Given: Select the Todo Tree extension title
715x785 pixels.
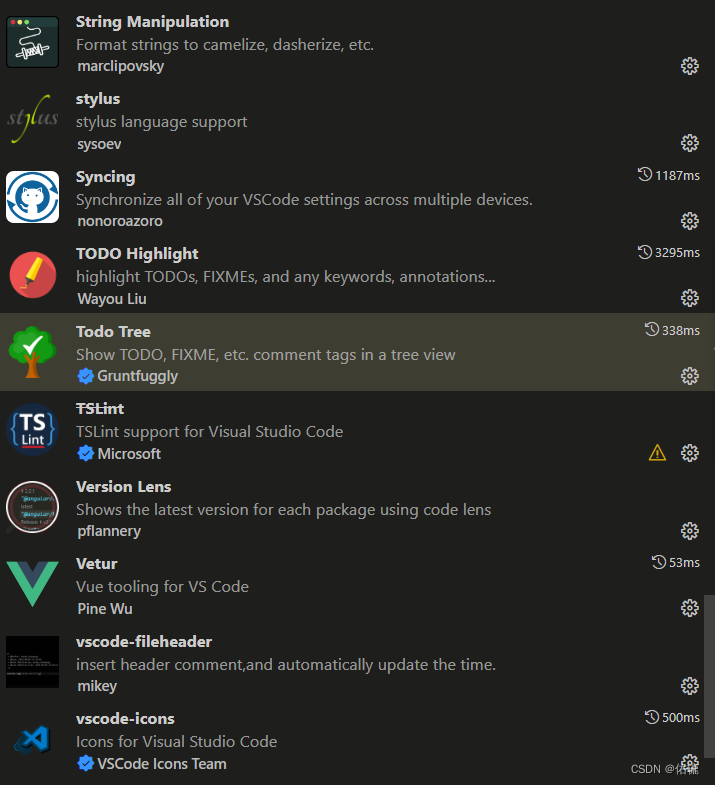Looking at the screenshot, I should 113,331.
